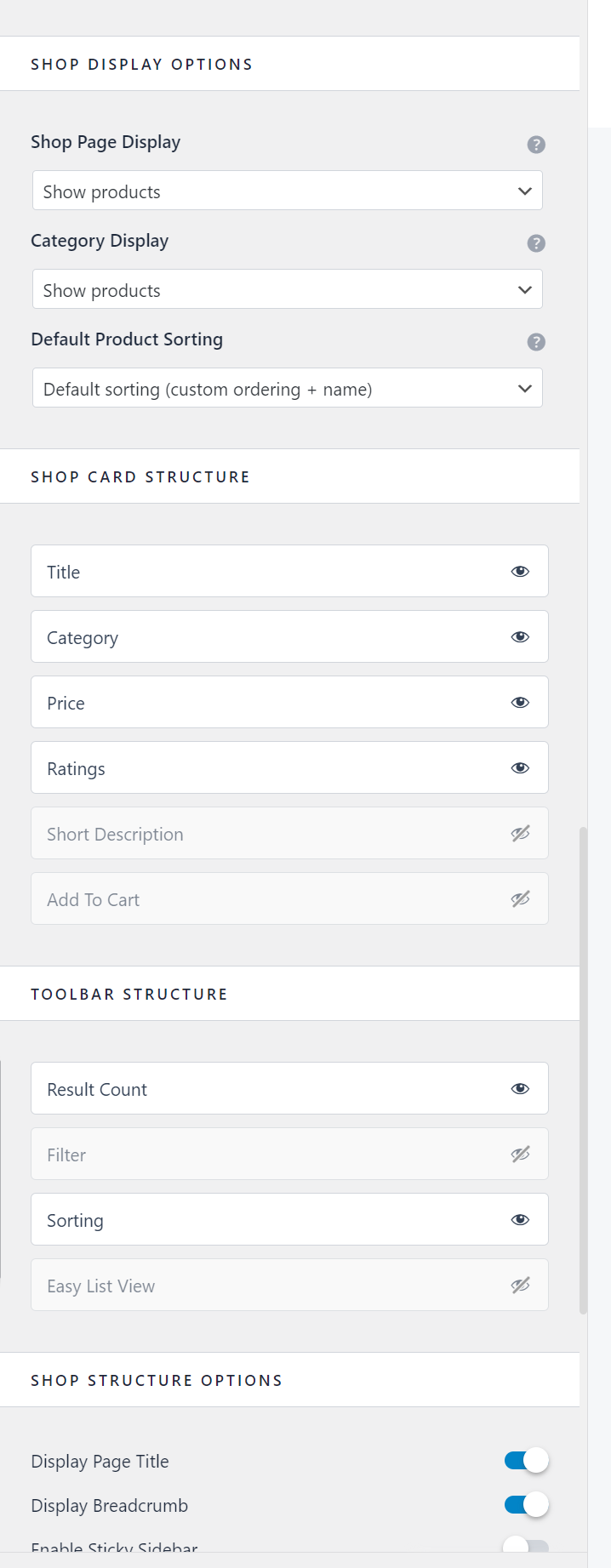Open Default Product Sorting dropdown
Viewport: 611px width, 1568px height.
click(x=287, y=389)
